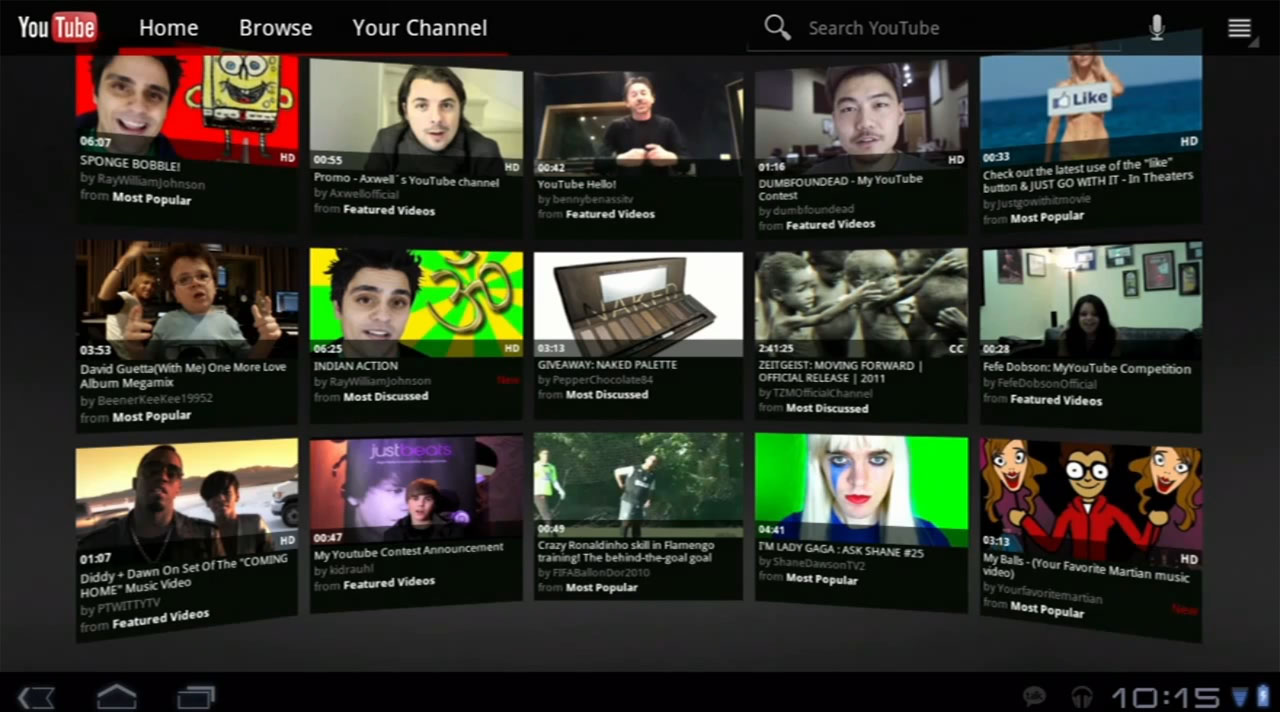Click the YouTube Hello! video title
Screen dimensions: 1280x712
tap(577, 184)
